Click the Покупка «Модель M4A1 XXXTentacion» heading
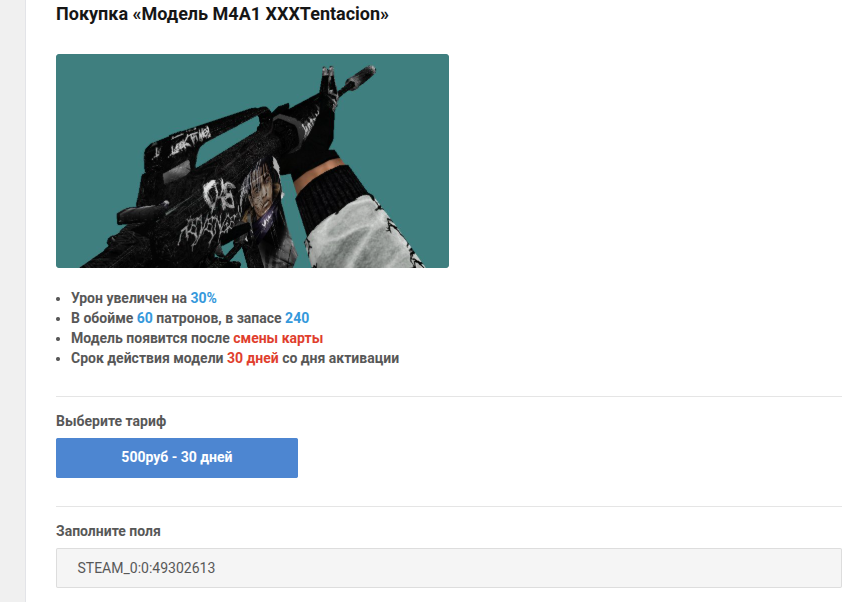 (x=222, y=14)
